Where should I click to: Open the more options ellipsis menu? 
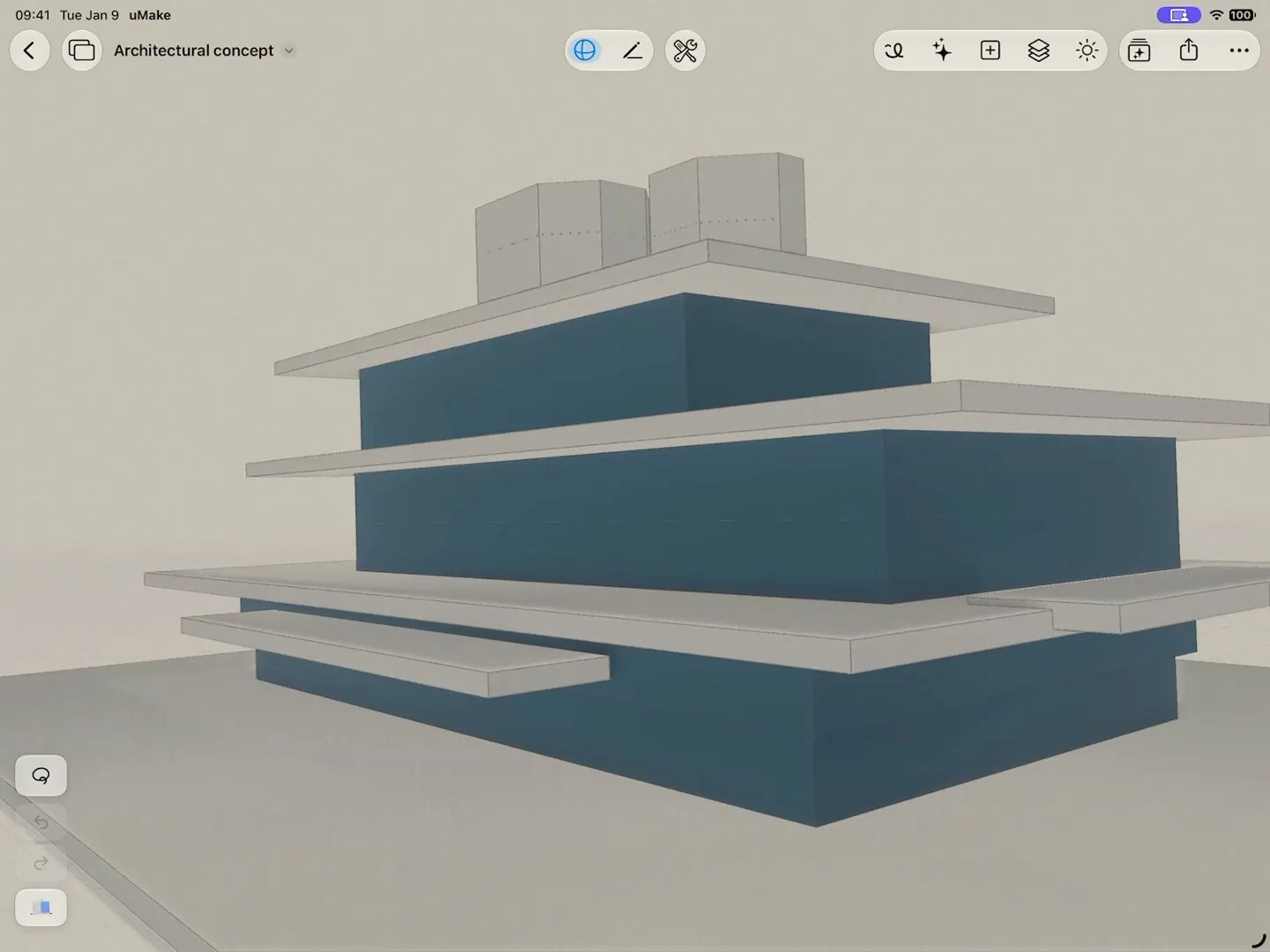(x=1239, y=50)
